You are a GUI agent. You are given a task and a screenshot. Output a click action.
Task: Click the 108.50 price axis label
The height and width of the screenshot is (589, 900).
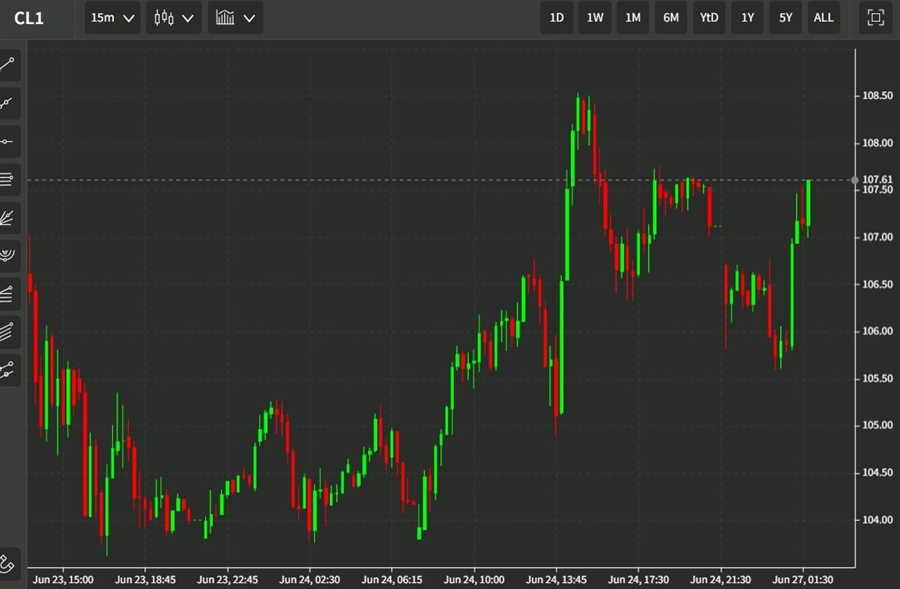click(877, 95)
